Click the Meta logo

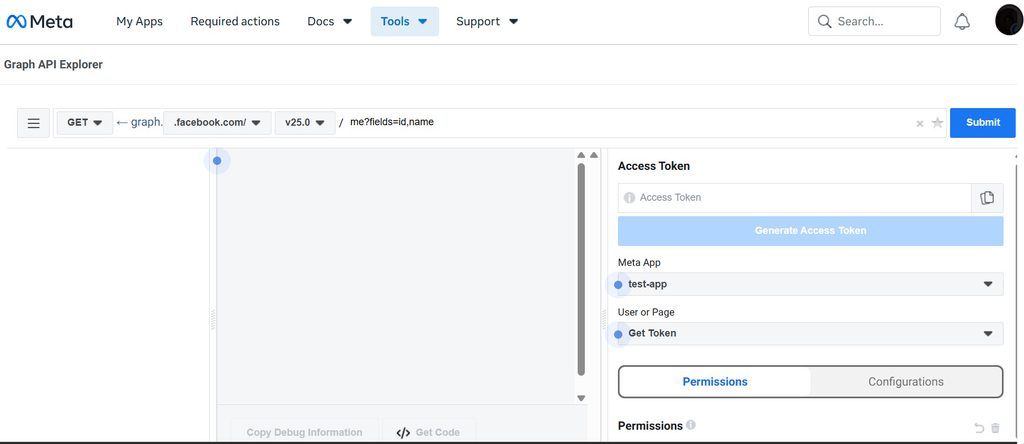coord(39,22)
